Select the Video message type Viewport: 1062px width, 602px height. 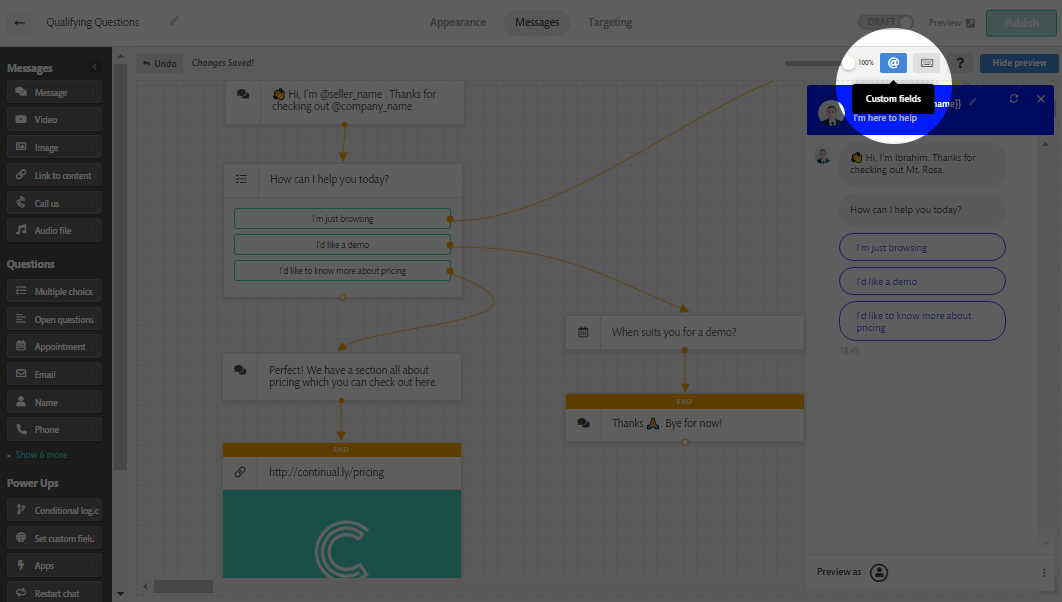53,119
